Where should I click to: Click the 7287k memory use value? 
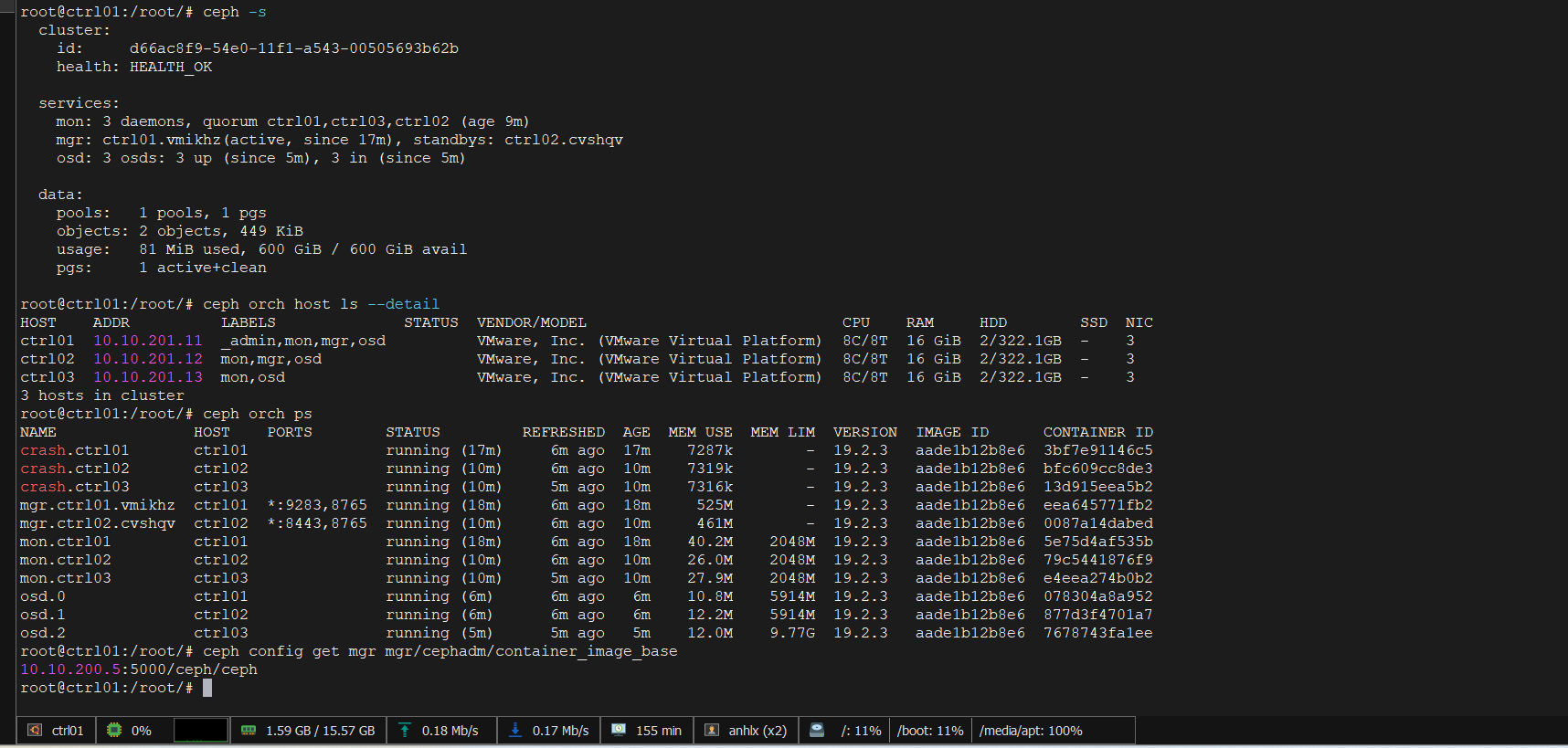point(710,450)
